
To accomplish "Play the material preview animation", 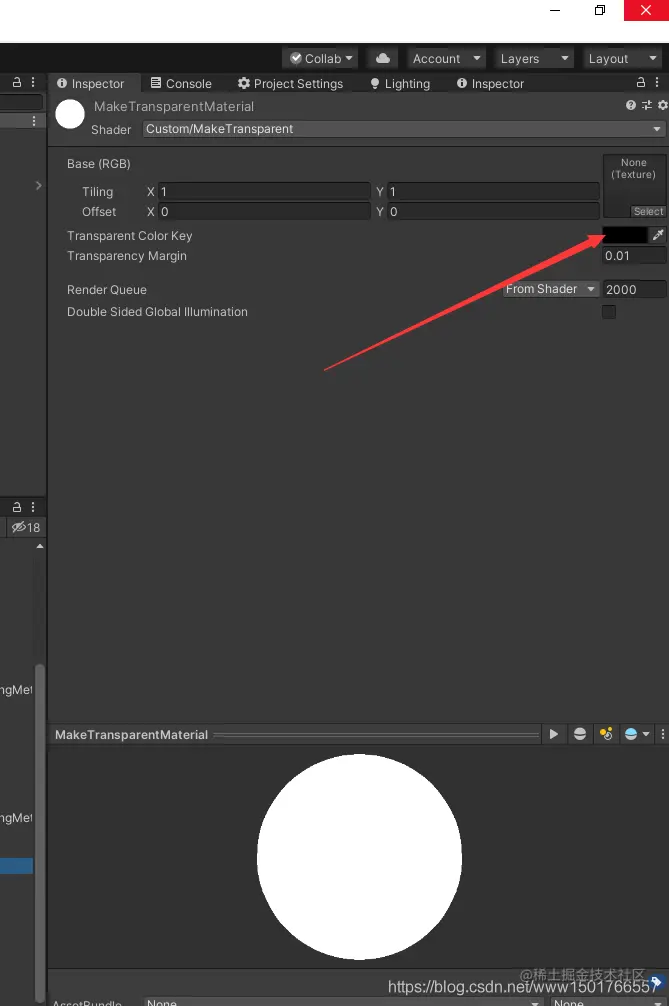I will pyautogui.click(x=554, y=734).
